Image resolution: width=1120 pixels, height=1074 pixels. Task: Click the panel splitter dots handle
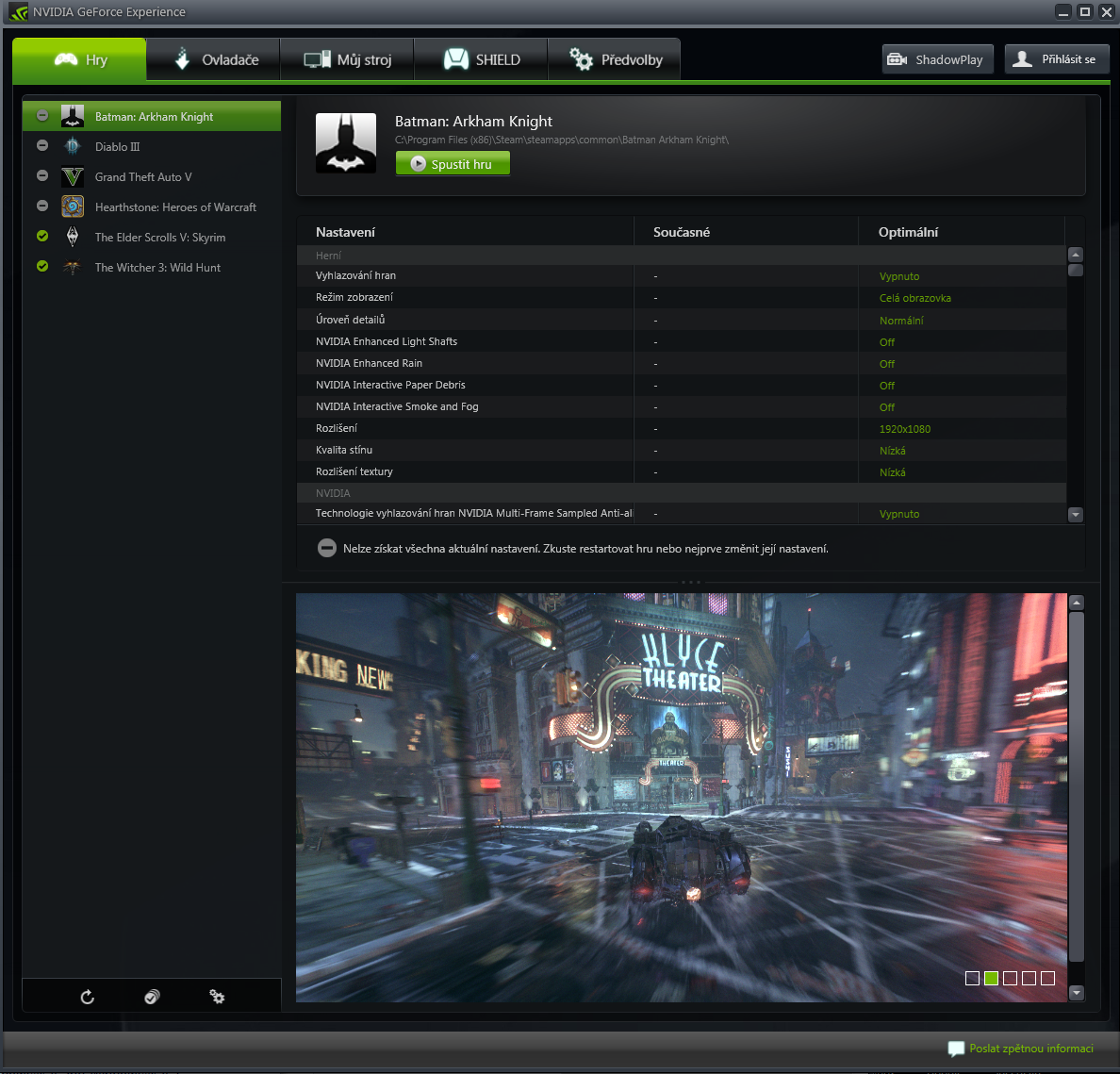click(691, 583)
